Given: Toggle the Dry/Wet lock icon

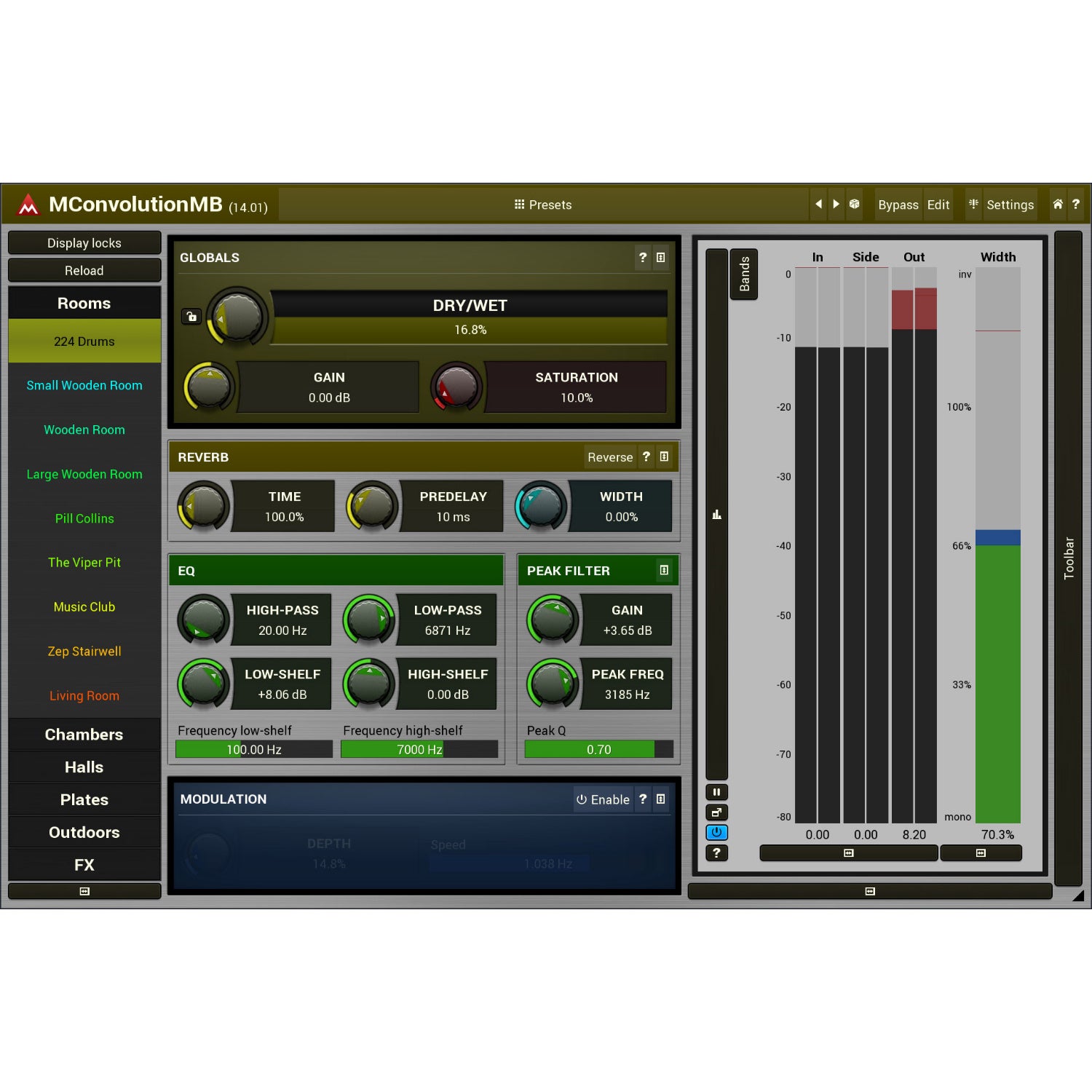Looking at the screenshot, I should (191, 317).
